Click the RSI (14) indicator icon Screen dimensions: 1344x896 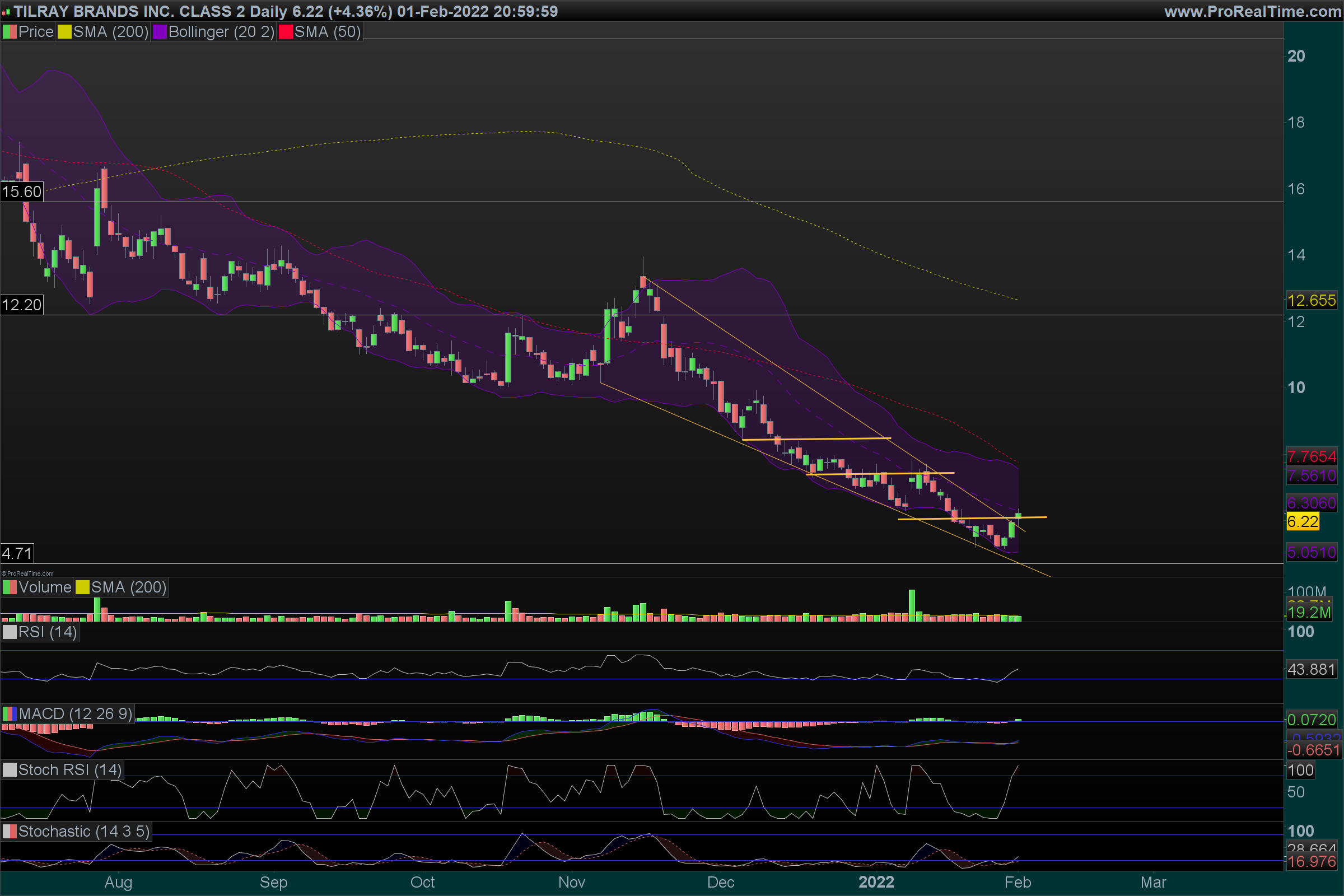(10, 632)
